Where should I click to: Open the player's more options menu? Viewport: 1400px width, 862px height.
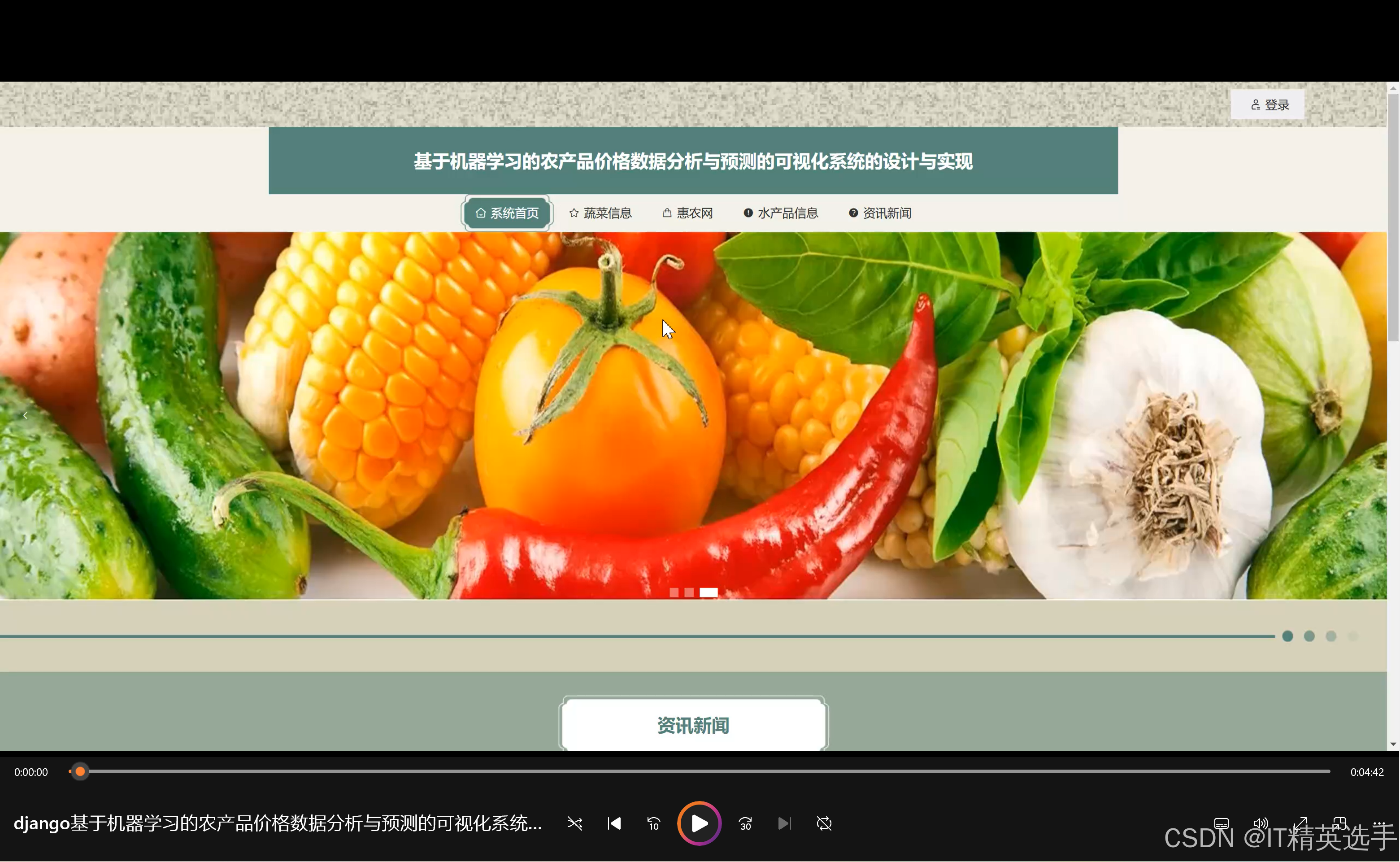(1378, 823)
